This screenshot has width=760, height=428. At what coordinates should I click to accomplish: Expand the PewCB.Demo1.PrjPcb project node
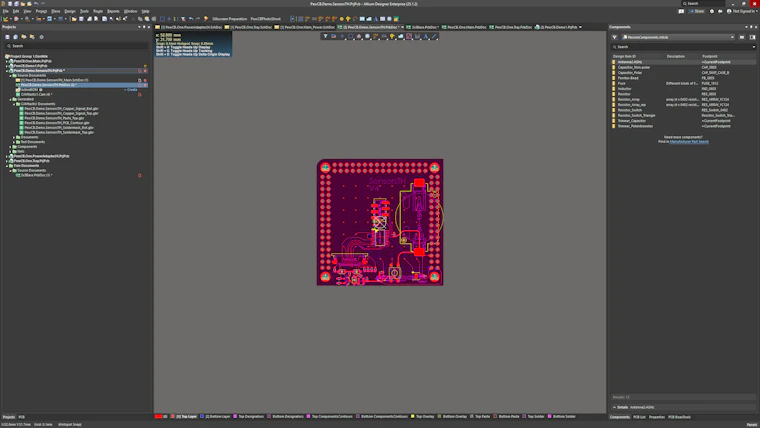[7, 66]
